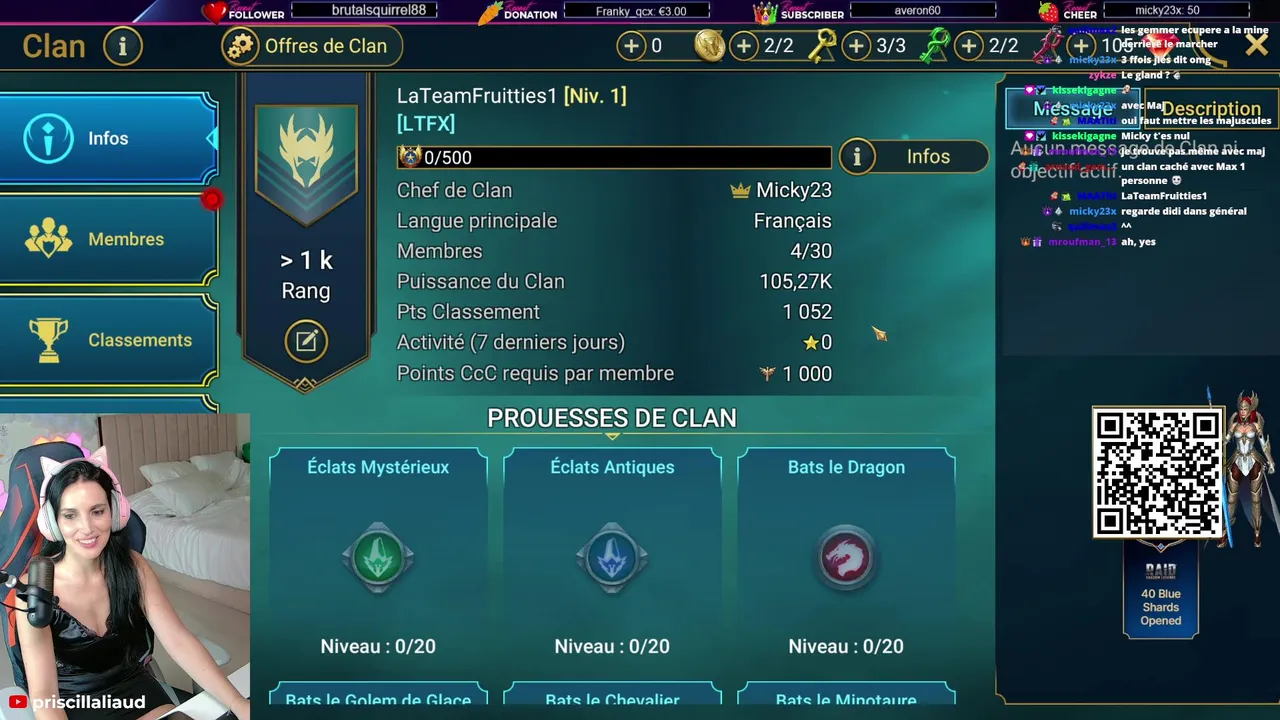Screen dimensions: 1280x720
Task: Open the Infos button beside progress bar
Action: (912, 157)
